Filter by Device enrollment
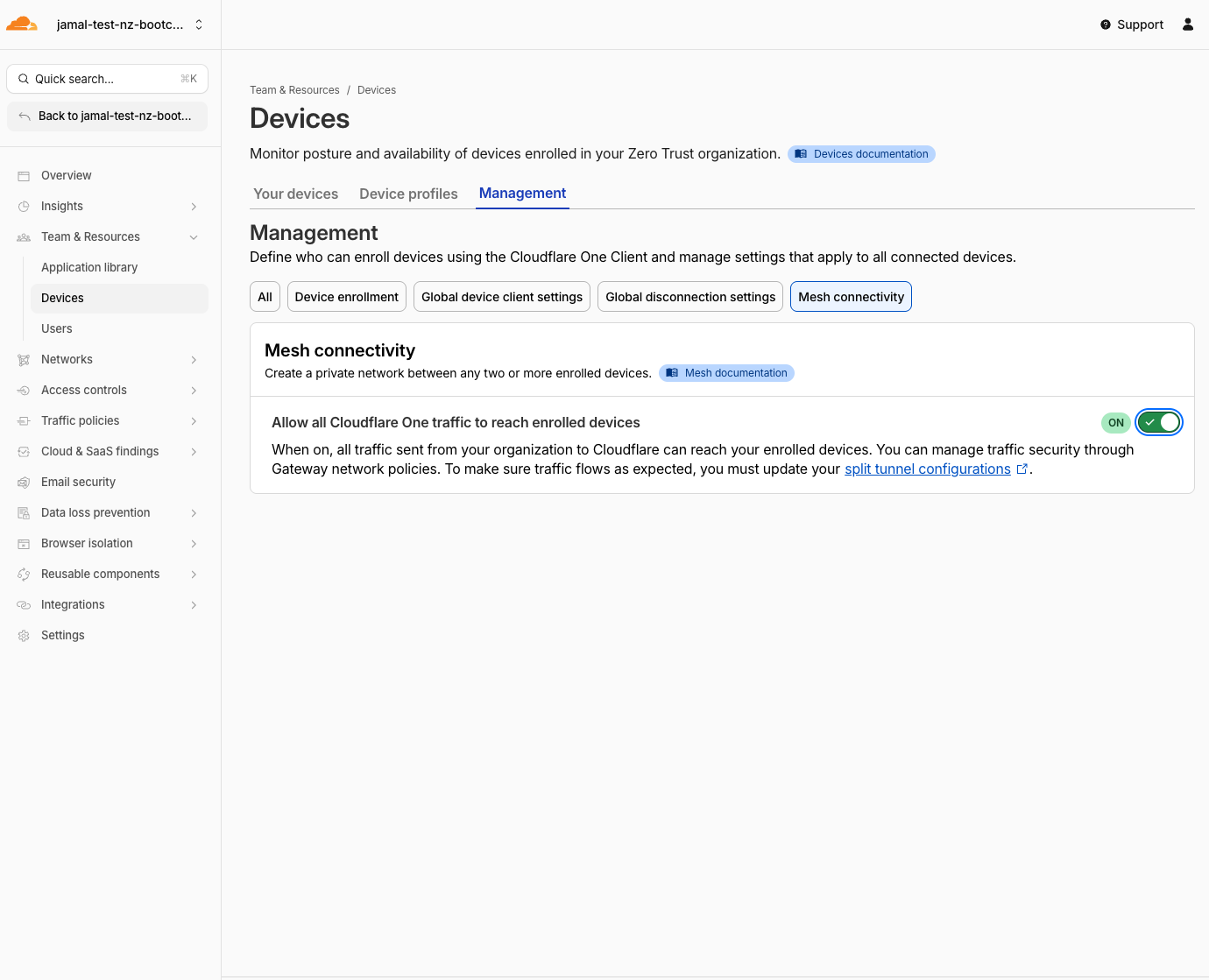Image resolution: width=1209 pixels, height=980 pixels. click(347, 297)
